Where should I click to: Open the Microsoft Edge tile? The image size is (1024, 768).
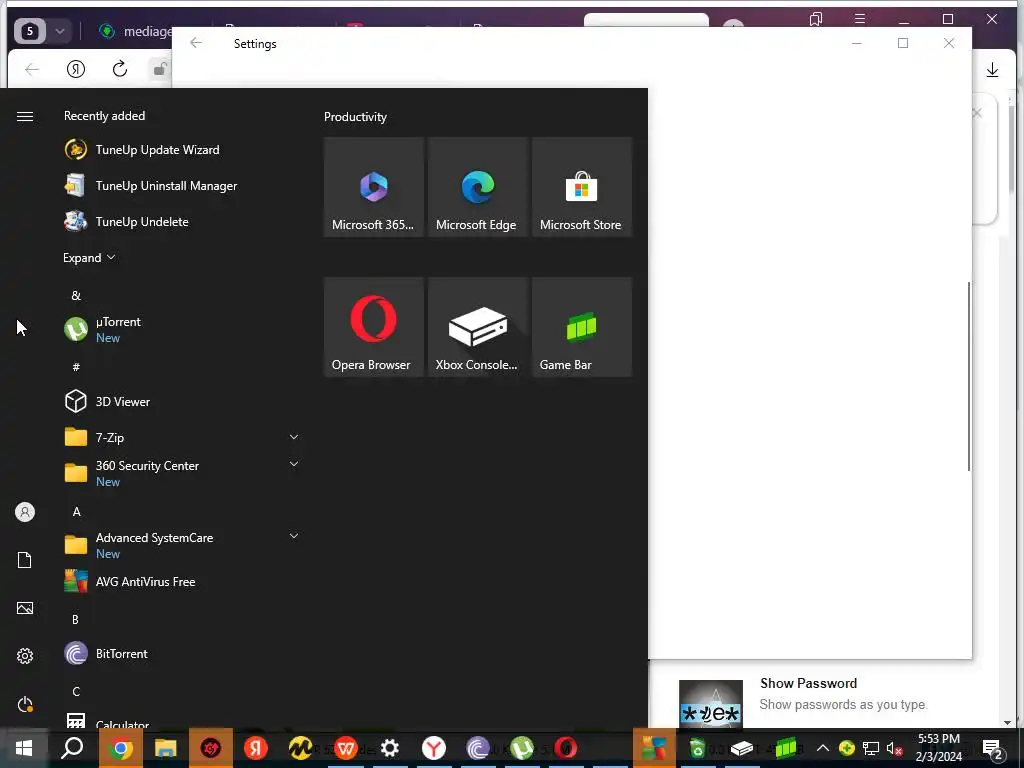pyautogui.click(x=478, y=187)
